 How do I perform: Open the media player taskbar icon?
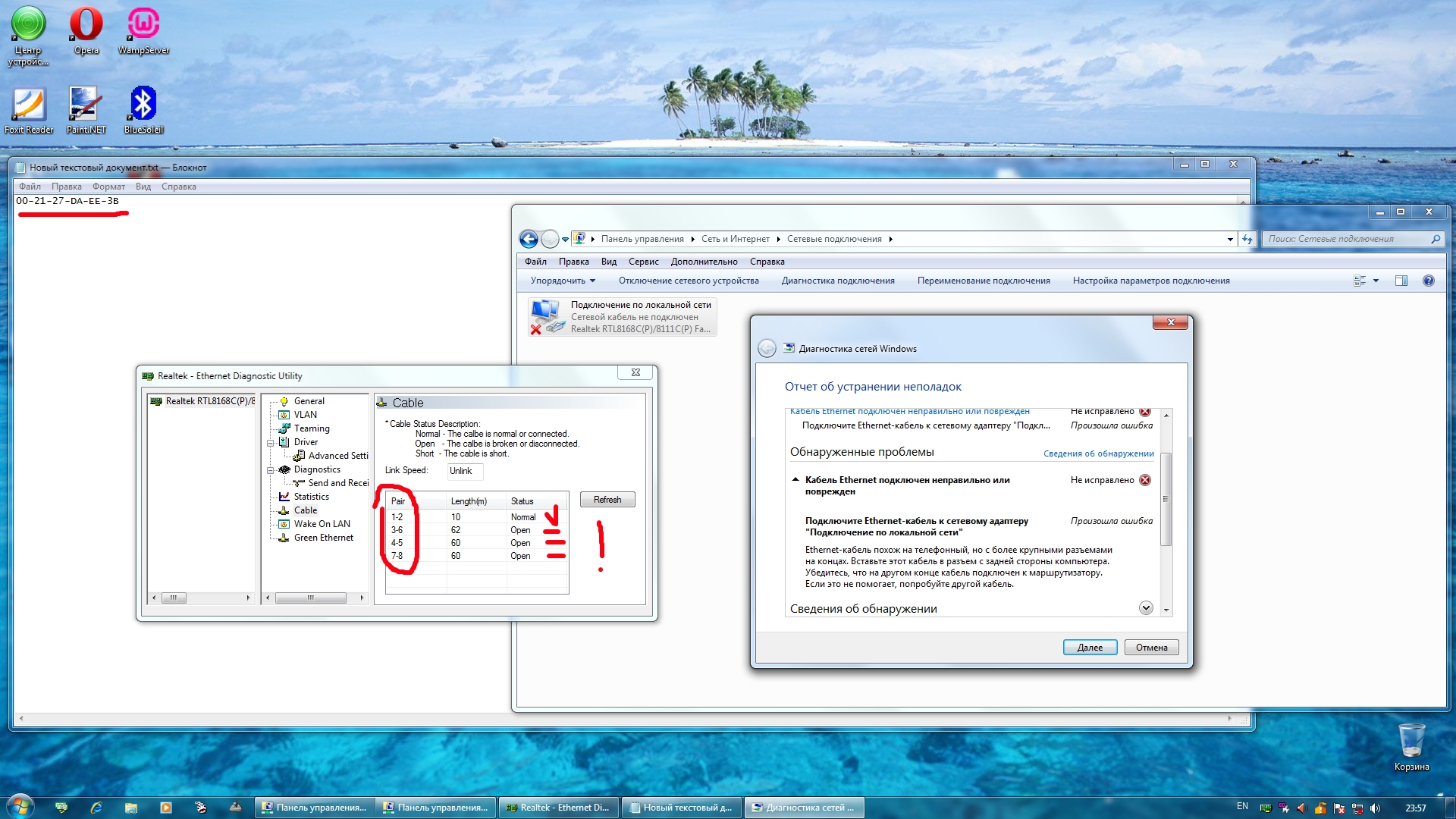tap(166, 808)
